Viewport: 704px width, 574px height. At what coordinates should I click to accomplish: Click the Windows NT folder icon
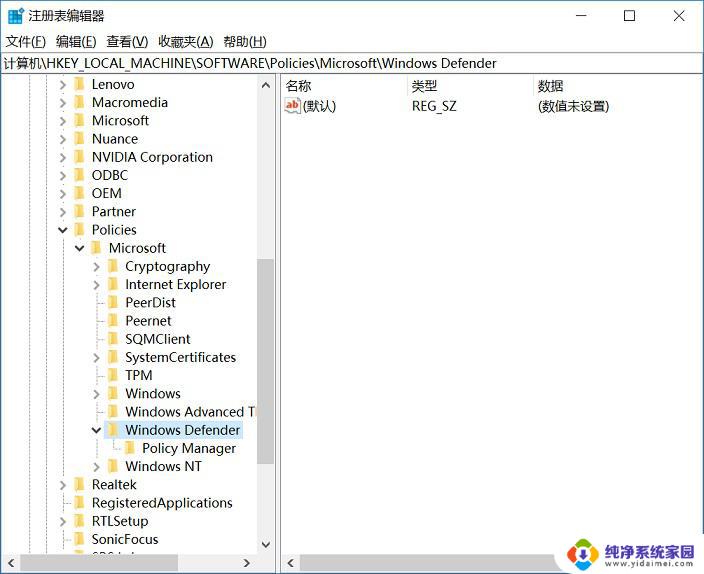pos(113,466)
